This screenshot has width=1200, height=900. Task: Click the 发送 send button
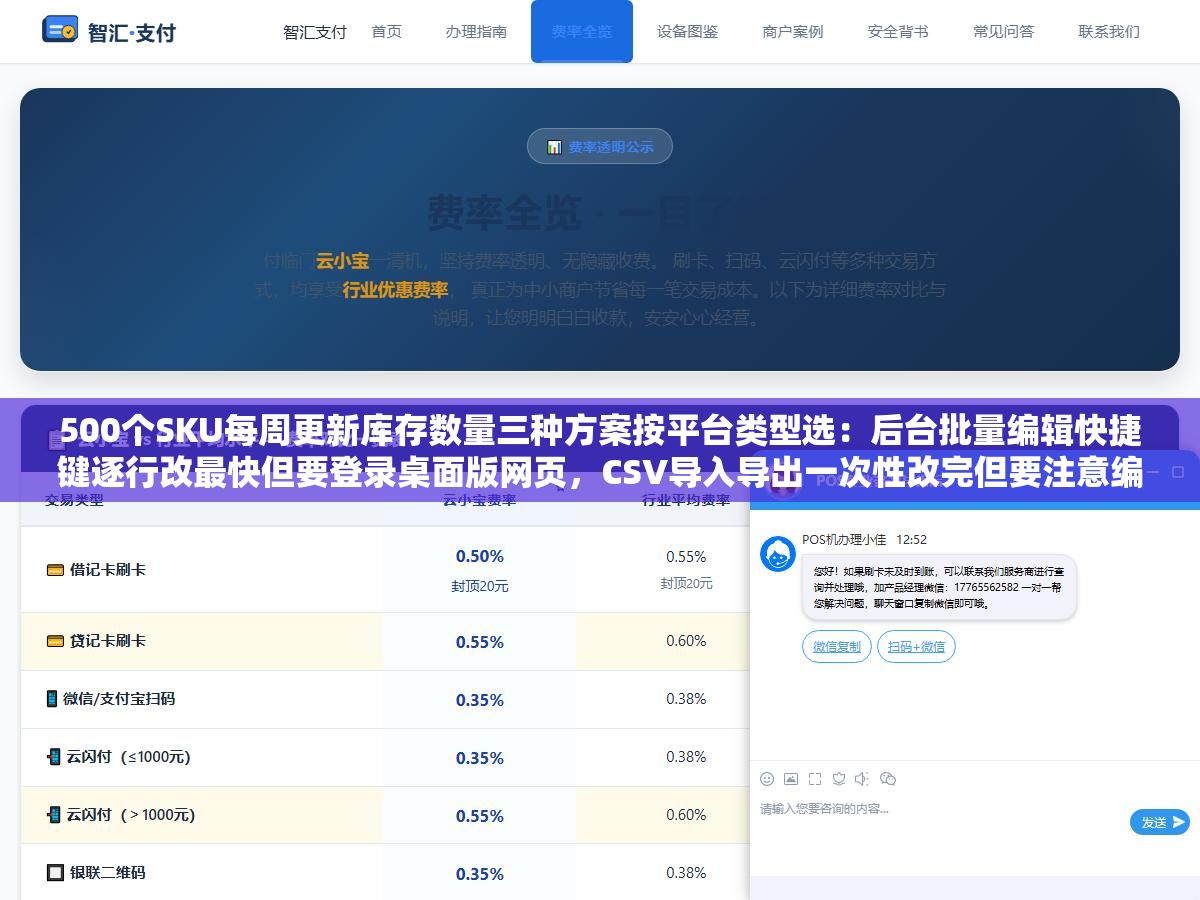click(x=1160, y=822)
